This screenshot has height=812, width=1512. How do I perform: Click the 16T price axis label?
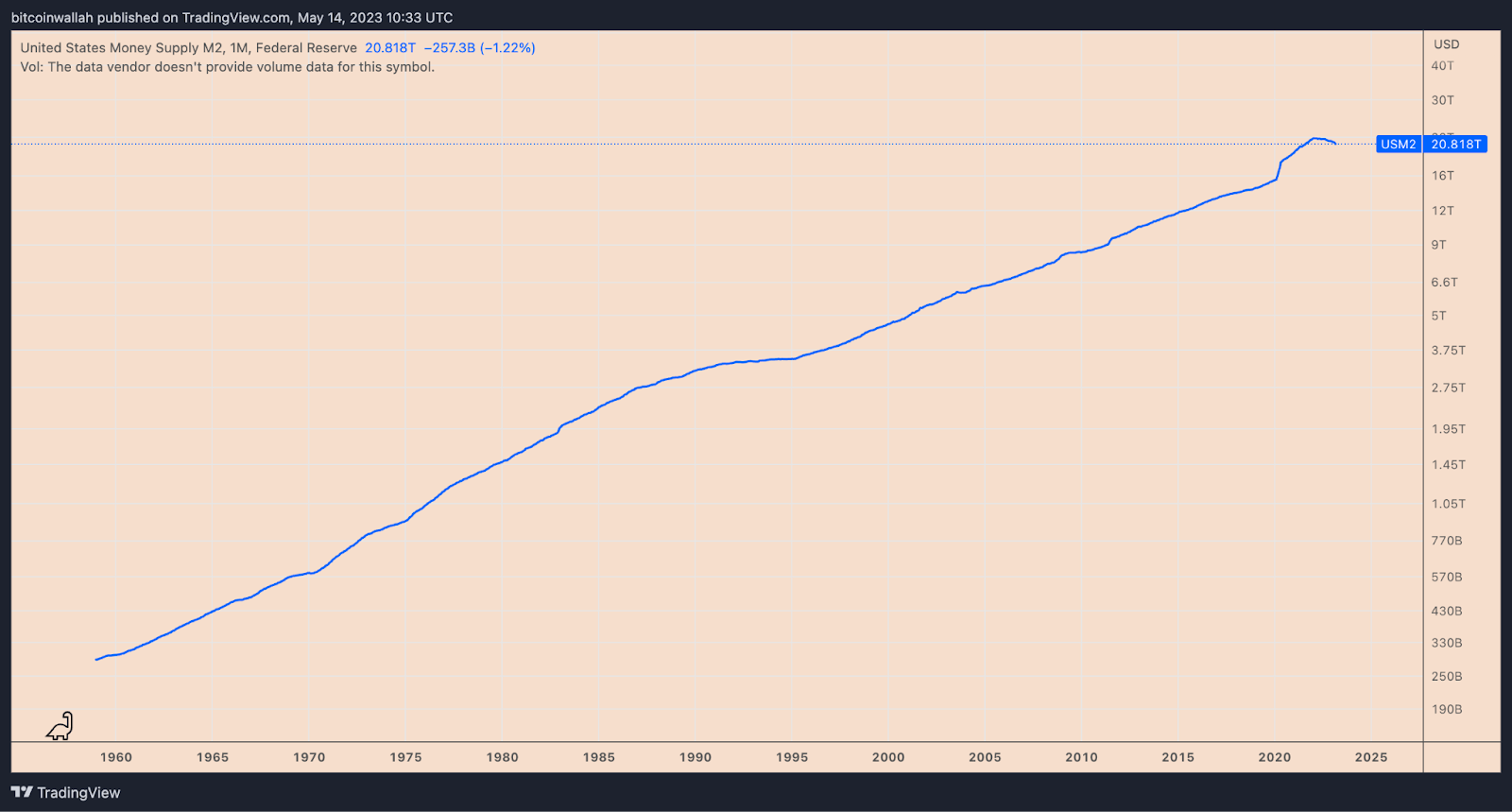[1442, 176]
